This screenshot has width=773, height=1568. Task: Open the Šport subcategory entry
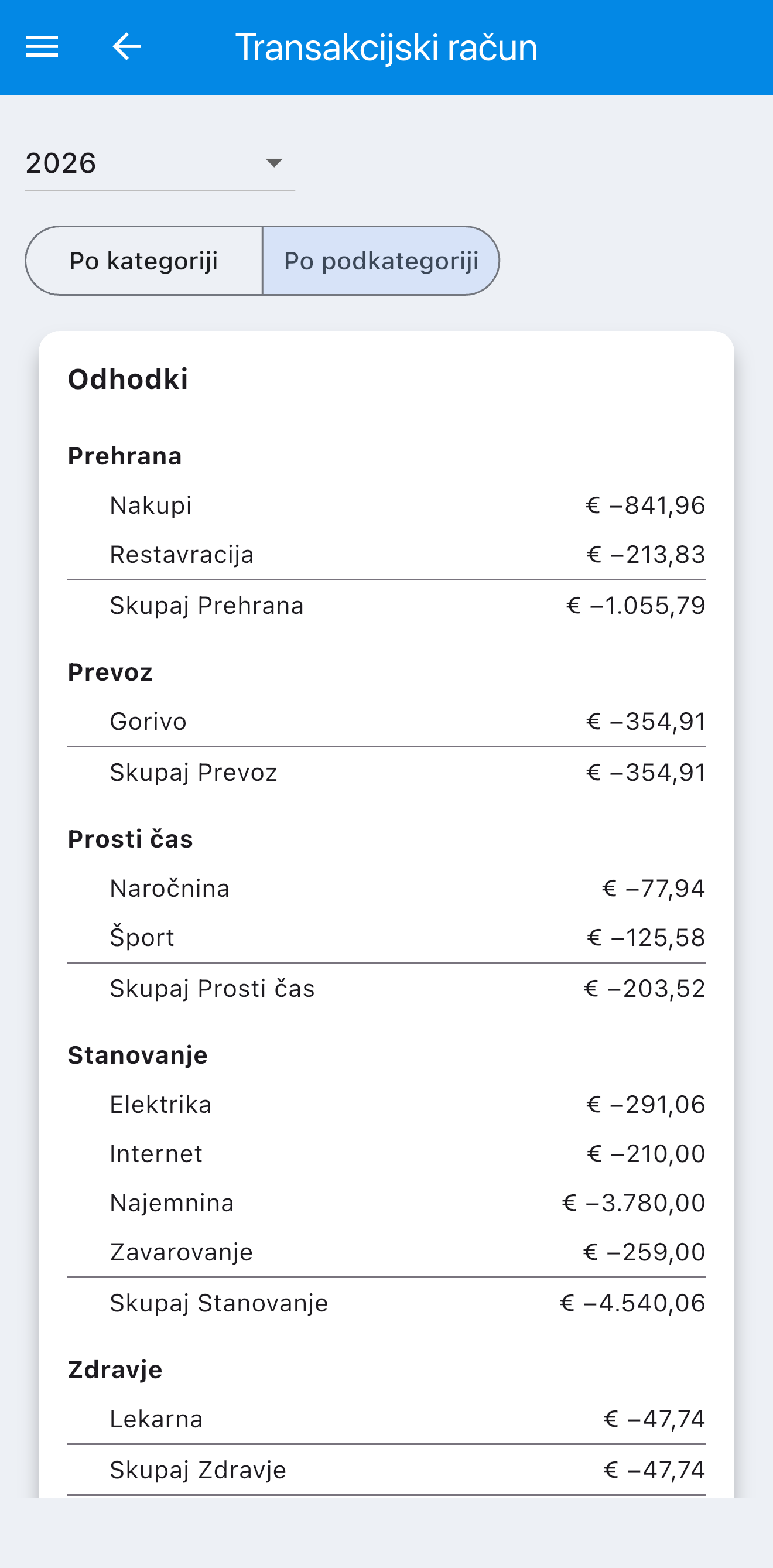[x=386, y=937]
